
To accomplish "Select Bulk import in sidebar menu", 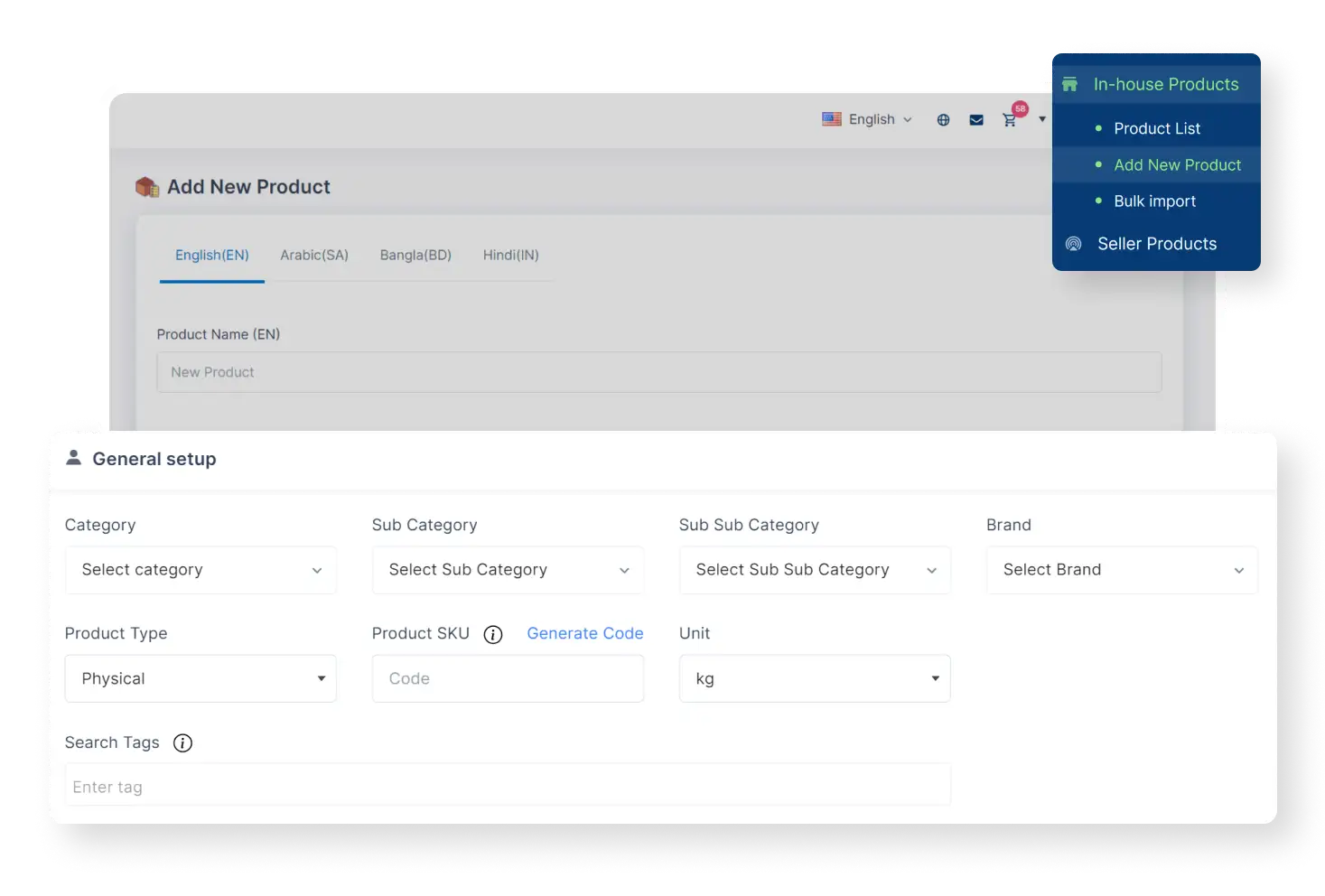I will point(1155,201).
